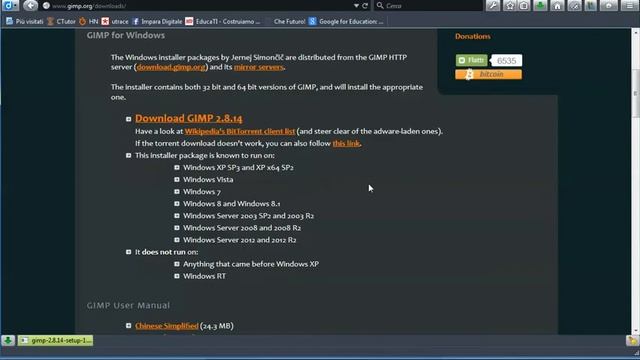
Task: Open the Chinese Simplified manual link
Action: tap(167, 326)
